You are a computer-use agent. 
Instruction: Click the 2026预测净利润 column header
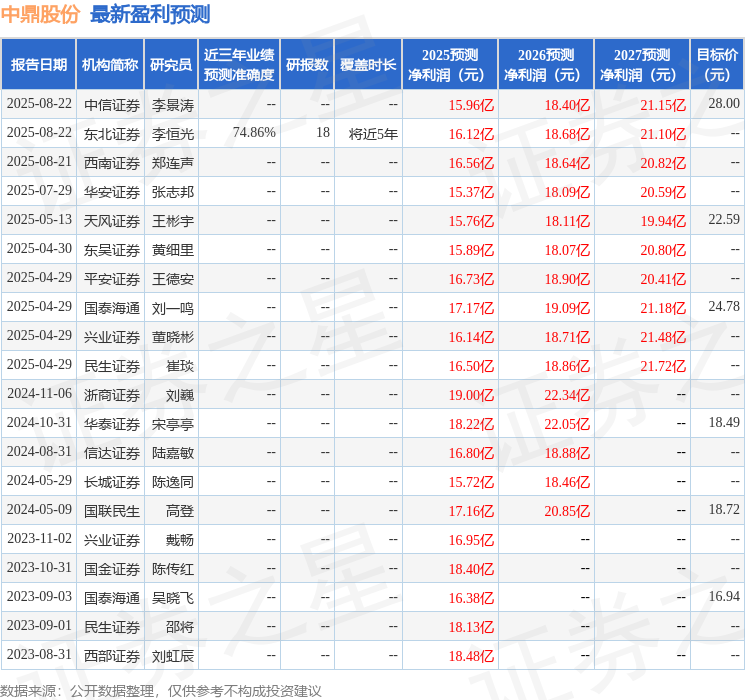[x=545, y=65]
